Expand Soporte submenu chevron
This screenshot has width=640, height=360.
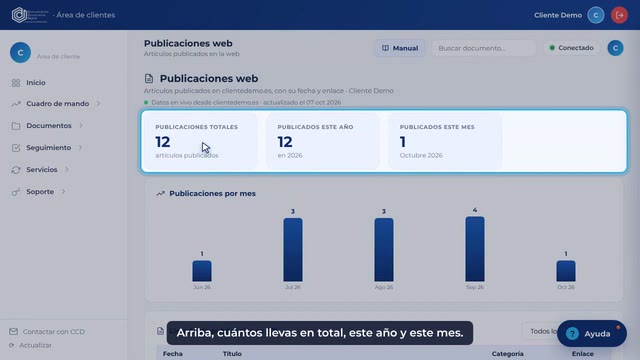pos(63,192)
